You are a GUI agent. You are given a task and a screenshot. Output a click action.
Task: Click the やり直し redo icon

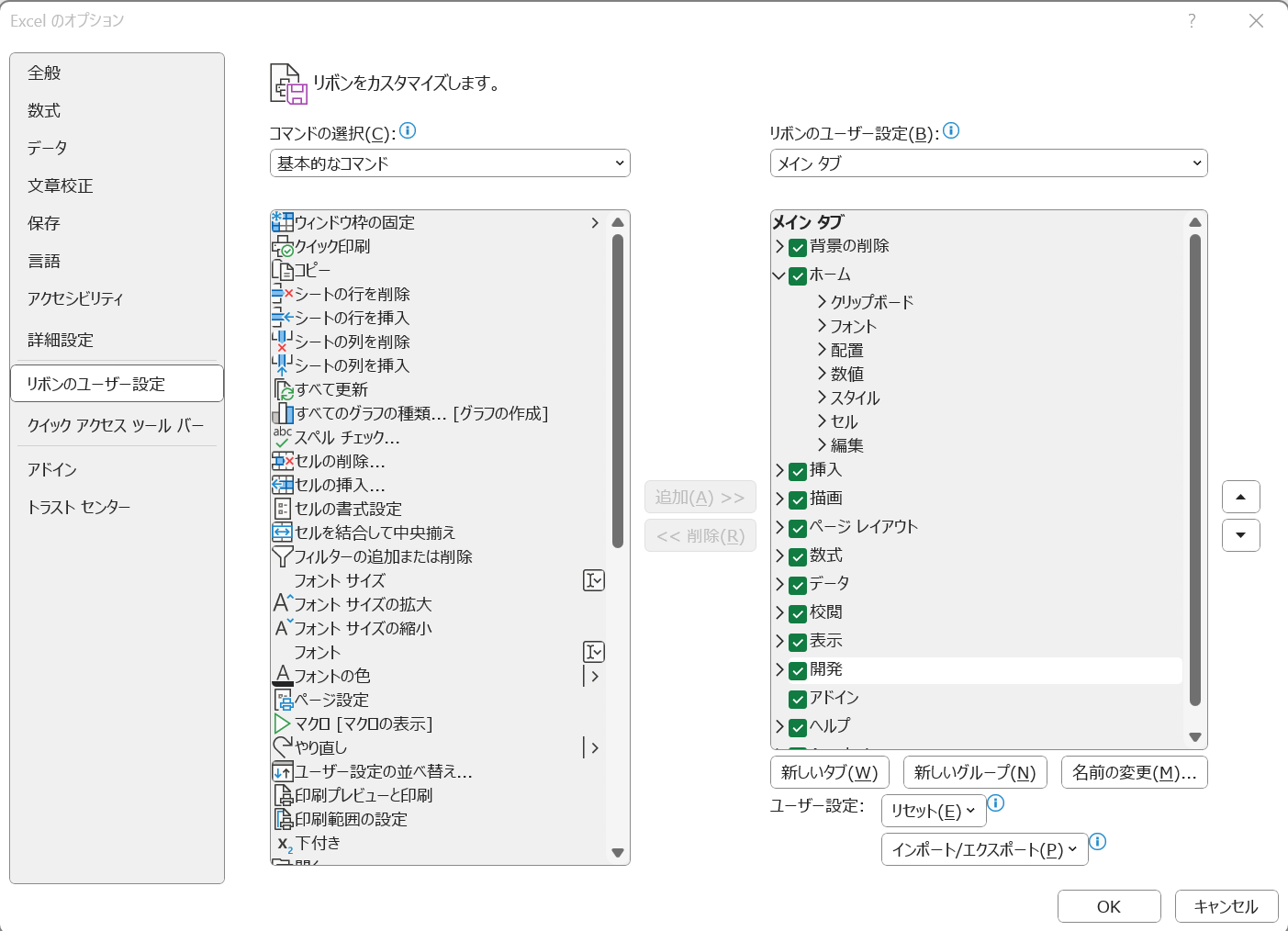[283, 747]
